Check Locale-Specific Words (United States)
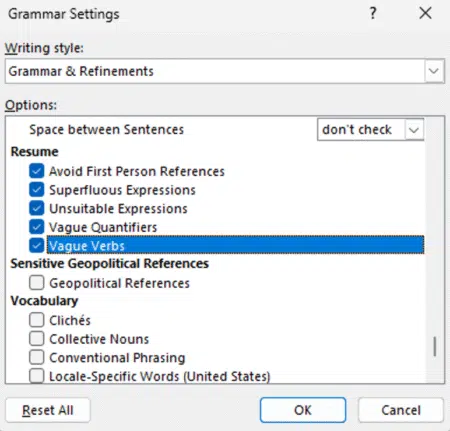 pos(36,376)
